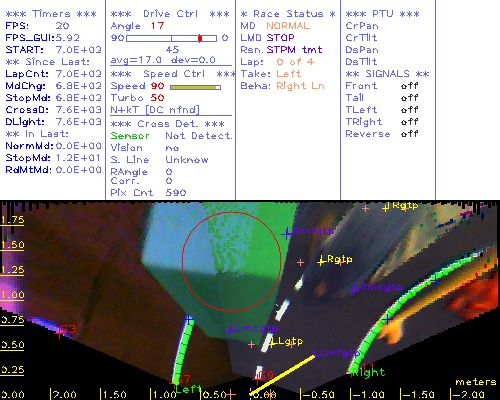Click the Front signal off indicator

pos(409,86)
